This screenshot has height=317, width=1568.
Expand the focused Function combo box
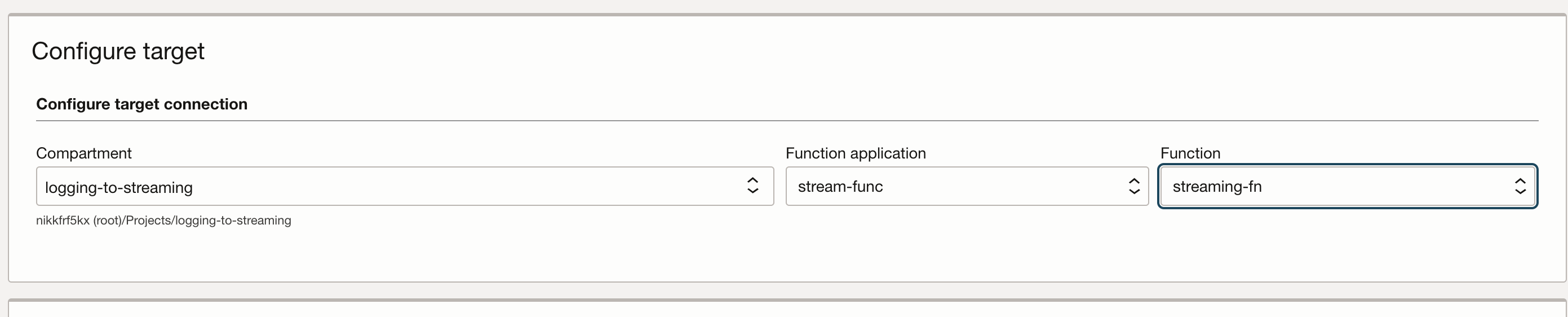pyautogui.click(x=1346, y=186)
